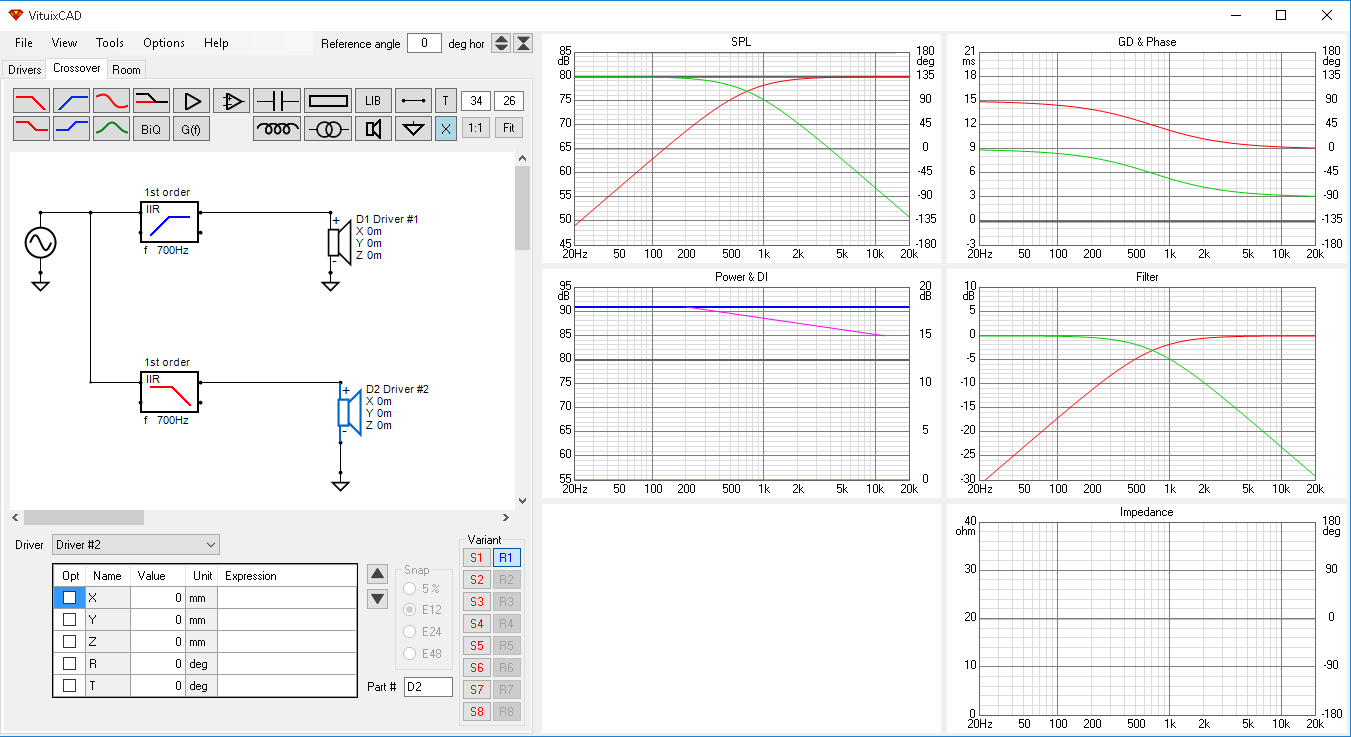Check the Opt box for T
The image size is (1351, 737).
tap(69, 685)
